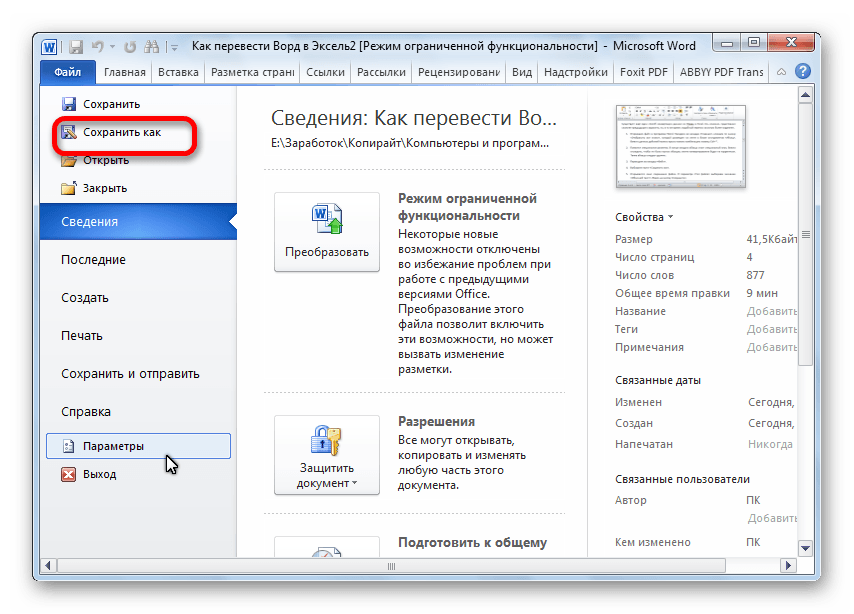Open the Вставка ribbon tab
This screenshot has height=614, width=854.
coord(178,72)
